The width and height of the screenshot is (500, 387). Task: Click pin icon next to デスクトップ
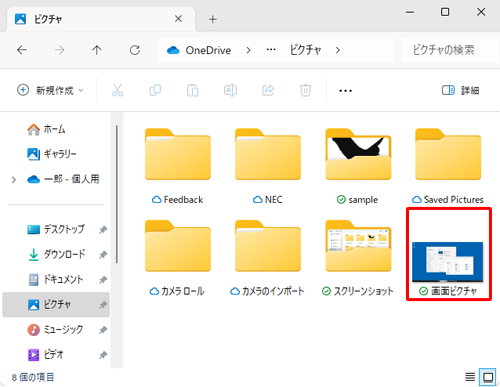(x=103, y=230)
